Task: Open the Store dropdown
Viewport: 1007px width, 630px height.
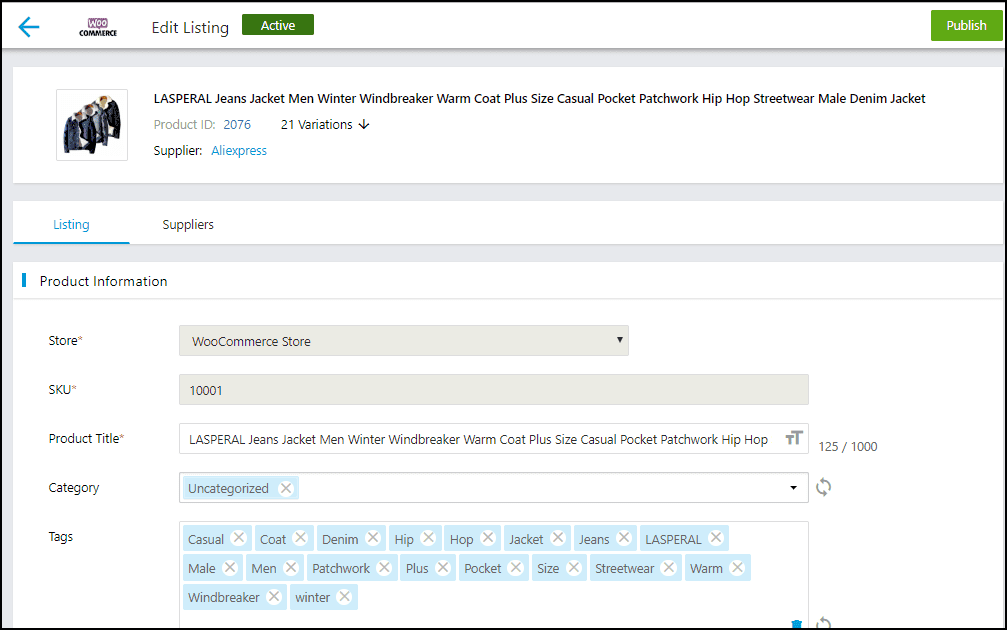Action: coord(403,340)
